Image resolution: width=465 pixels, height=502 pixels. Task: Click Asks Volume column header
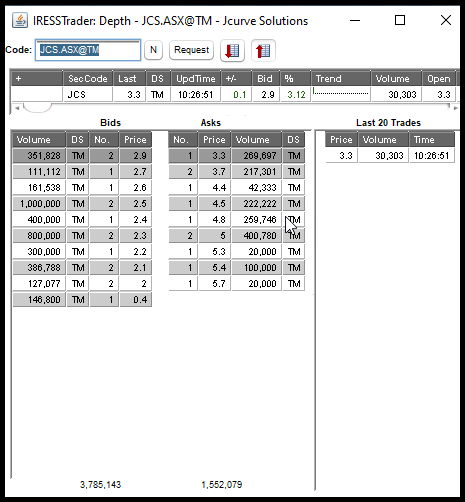coord(256,139)
